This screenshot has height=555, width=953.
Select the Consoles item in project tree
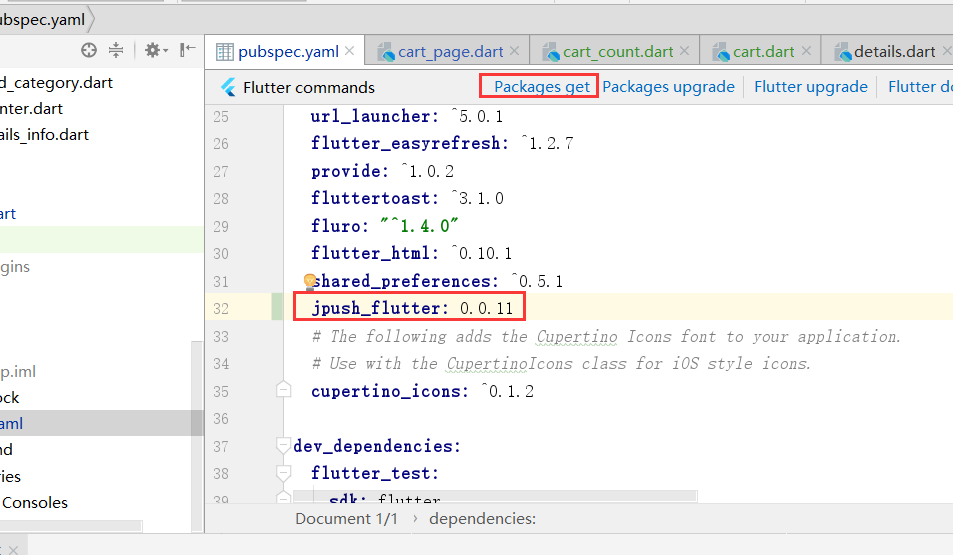[x=35, y=503]
